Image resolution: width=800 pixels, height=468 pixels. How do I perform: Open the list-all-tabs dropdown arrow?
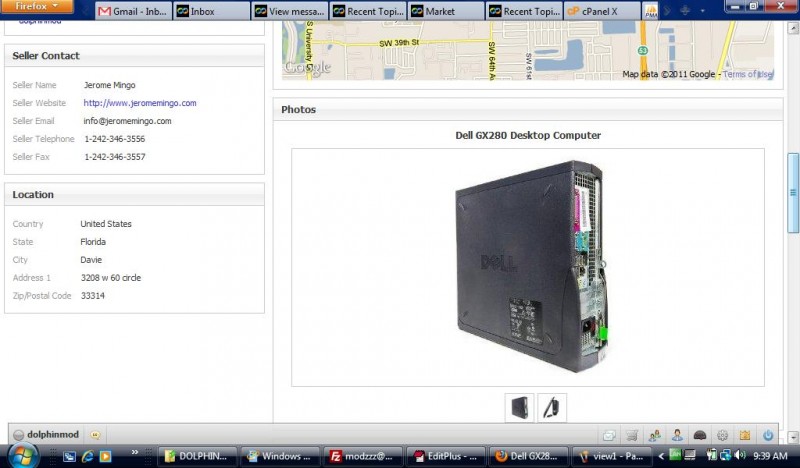point(703,11)
